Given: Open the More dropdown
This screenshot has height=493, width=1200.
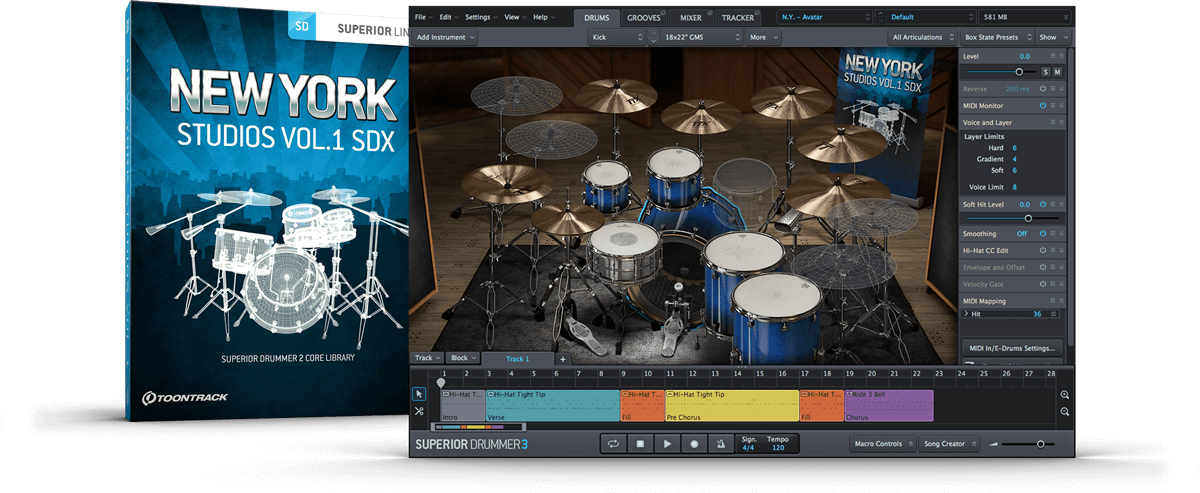Looking at the screenshot, I should click(763, 37).
